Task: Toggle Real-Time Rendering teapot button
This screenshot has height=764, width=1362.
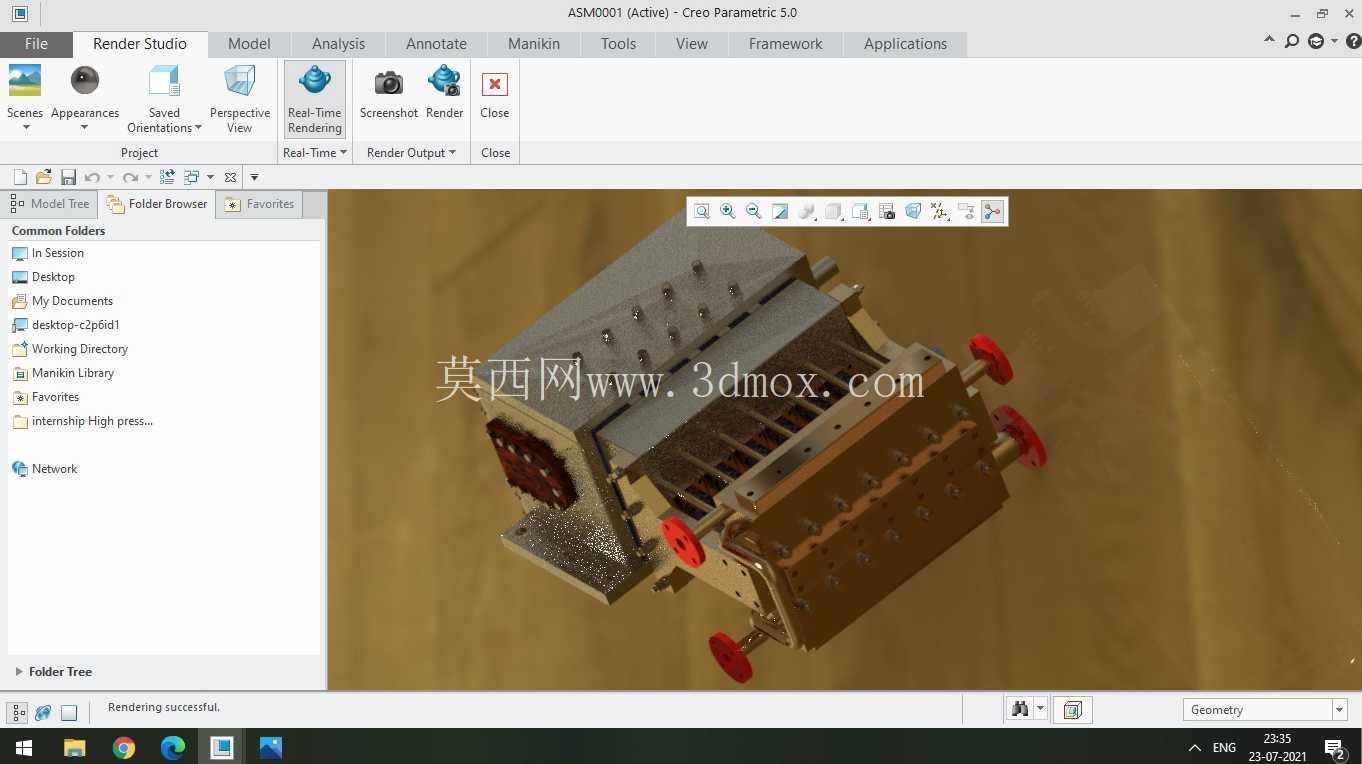Action: tap(315, 98)
